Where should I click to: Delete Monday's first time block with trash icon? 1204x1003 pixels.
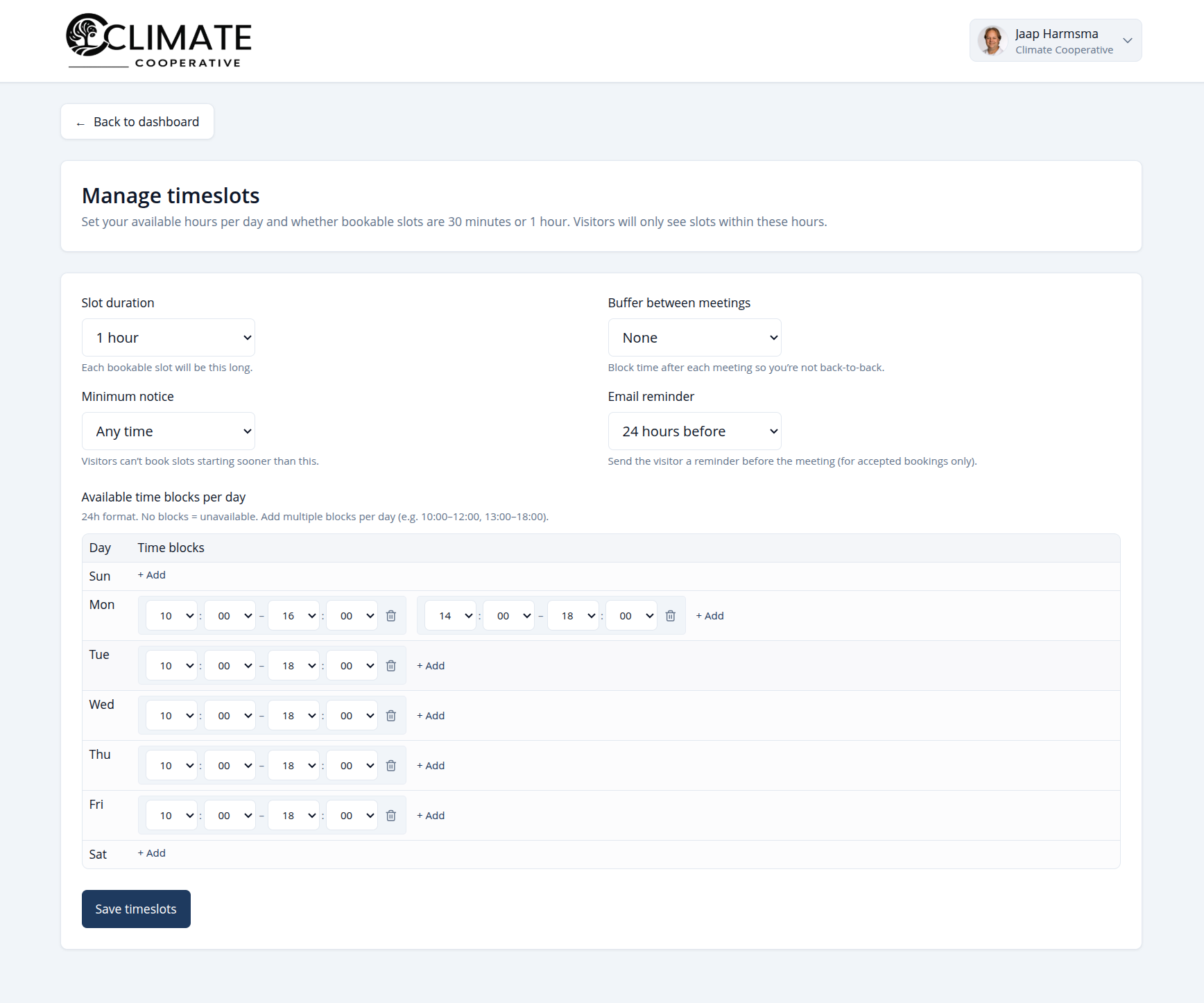click(x=391, y=616)
